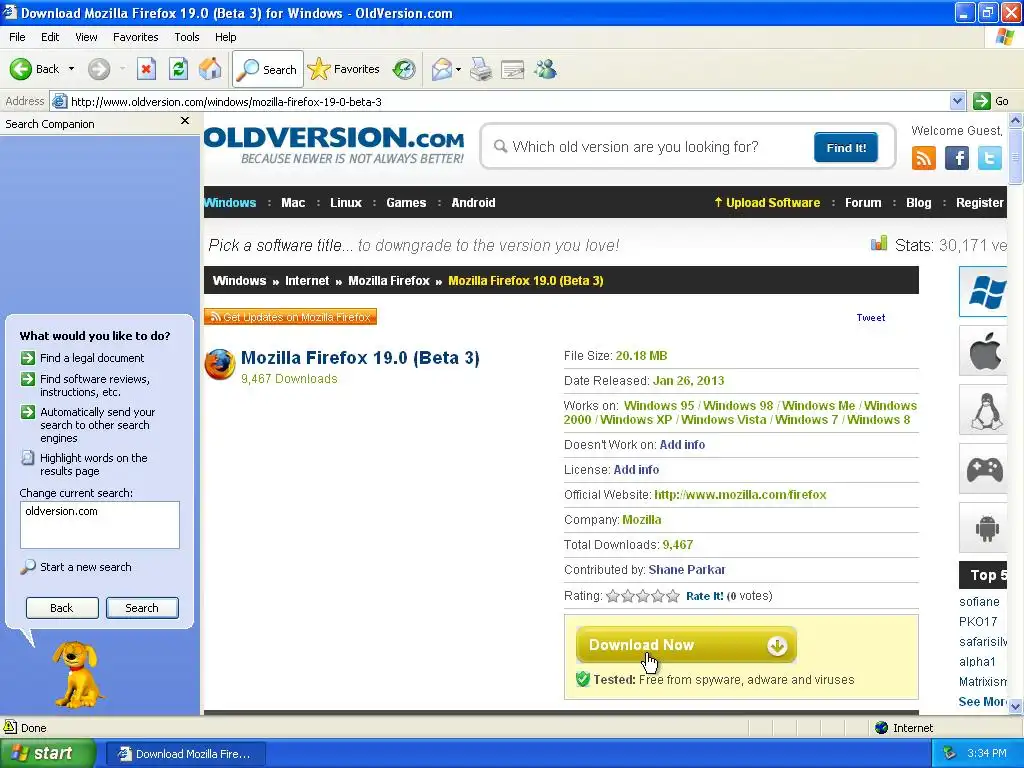Click the Go button next to address bar
The height and width of the screenshot is (768, 1024).
(991, 101)
